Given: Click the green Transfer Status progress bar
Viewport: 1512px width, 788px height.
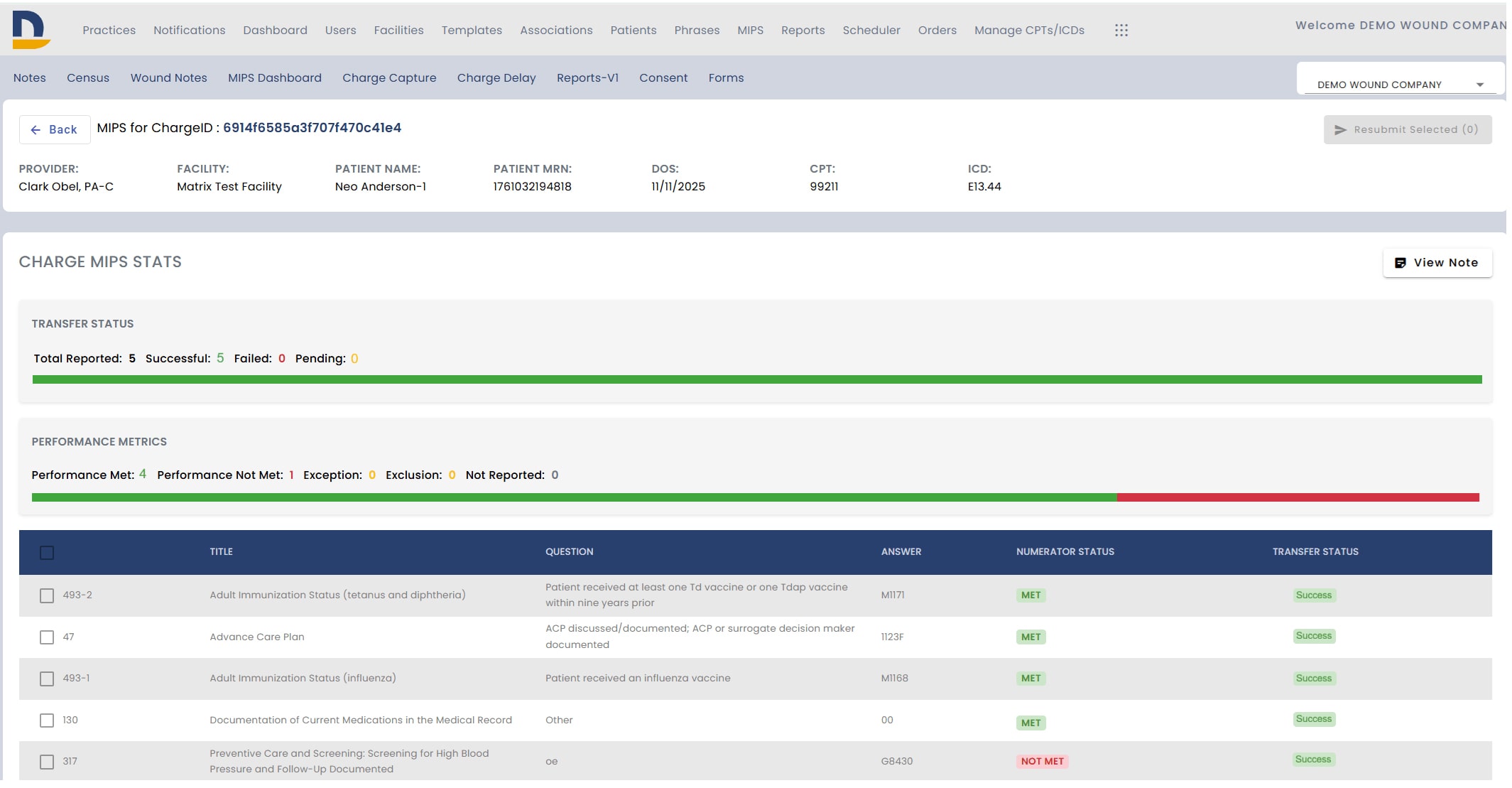Looking at the screenshot, I should click(757, 379).
